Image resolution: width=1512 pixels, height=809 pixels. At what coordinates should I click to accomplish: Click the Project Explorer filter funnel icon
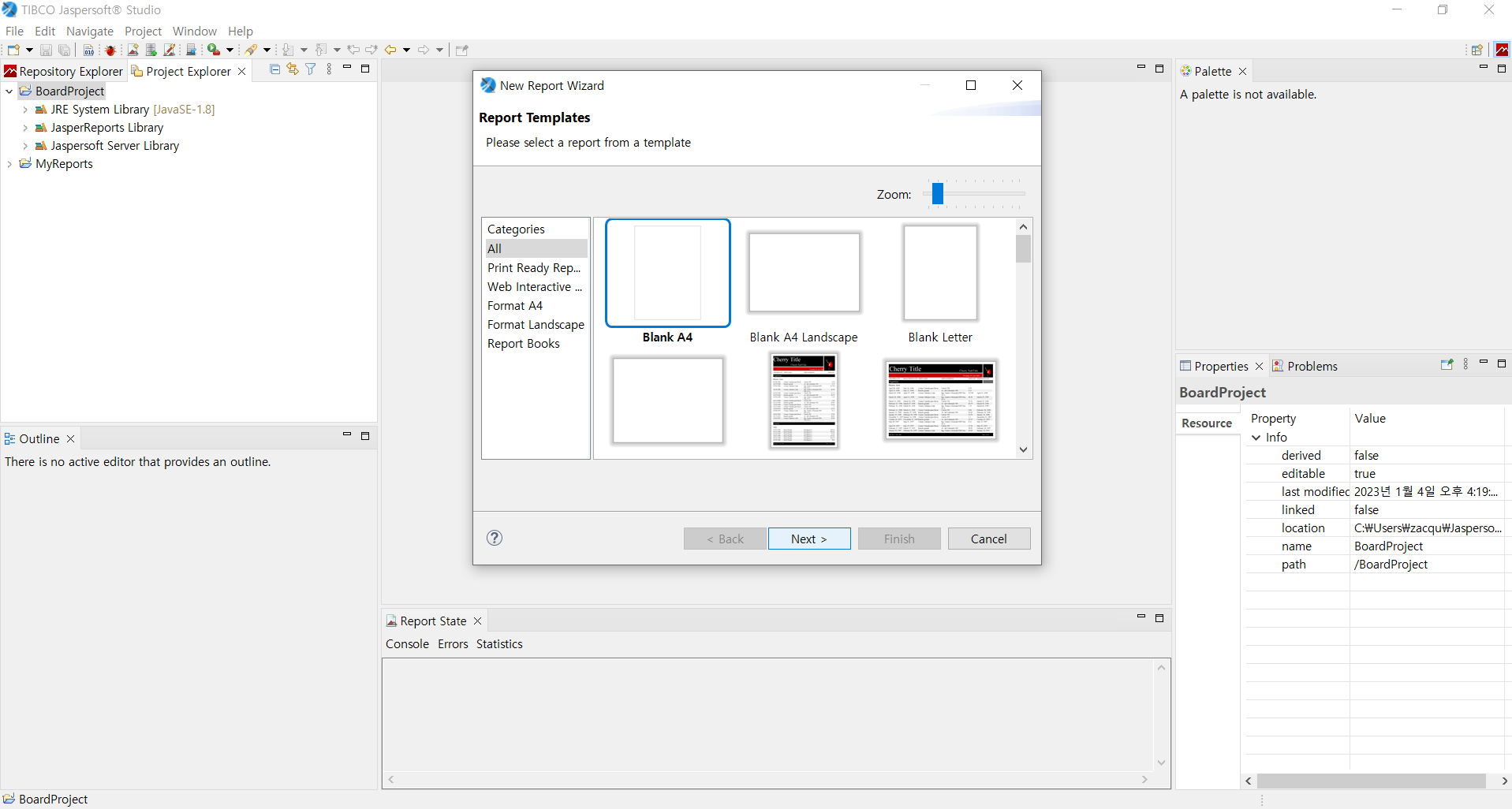[x=311, y=69]
